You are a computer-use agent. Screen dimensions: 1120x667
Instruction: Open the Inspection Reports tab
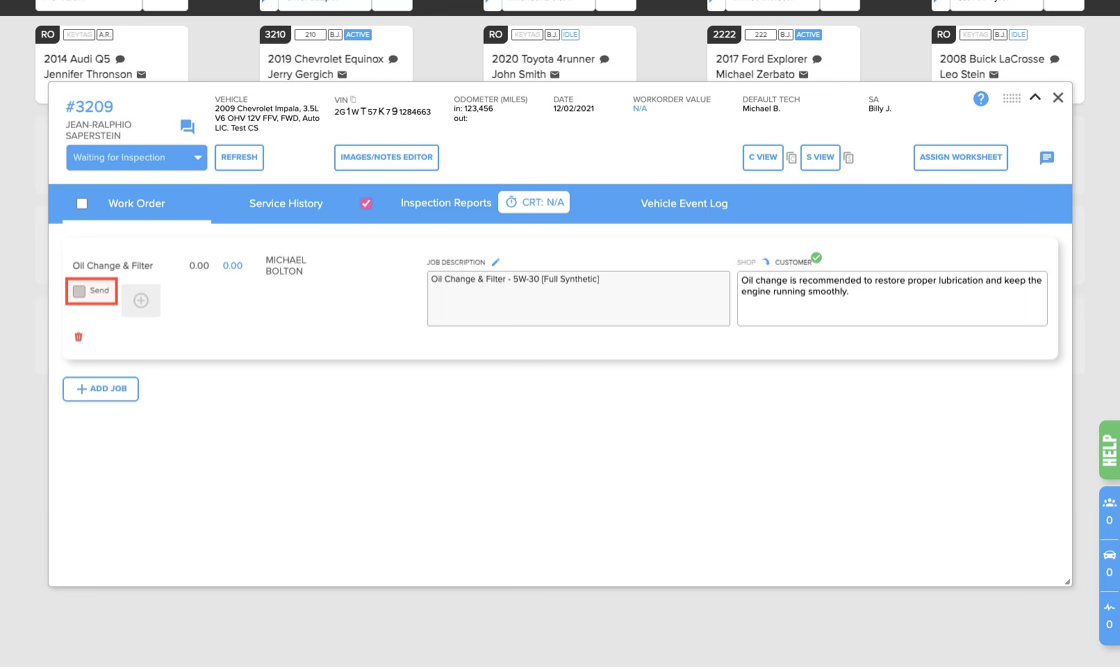point(446,203)
